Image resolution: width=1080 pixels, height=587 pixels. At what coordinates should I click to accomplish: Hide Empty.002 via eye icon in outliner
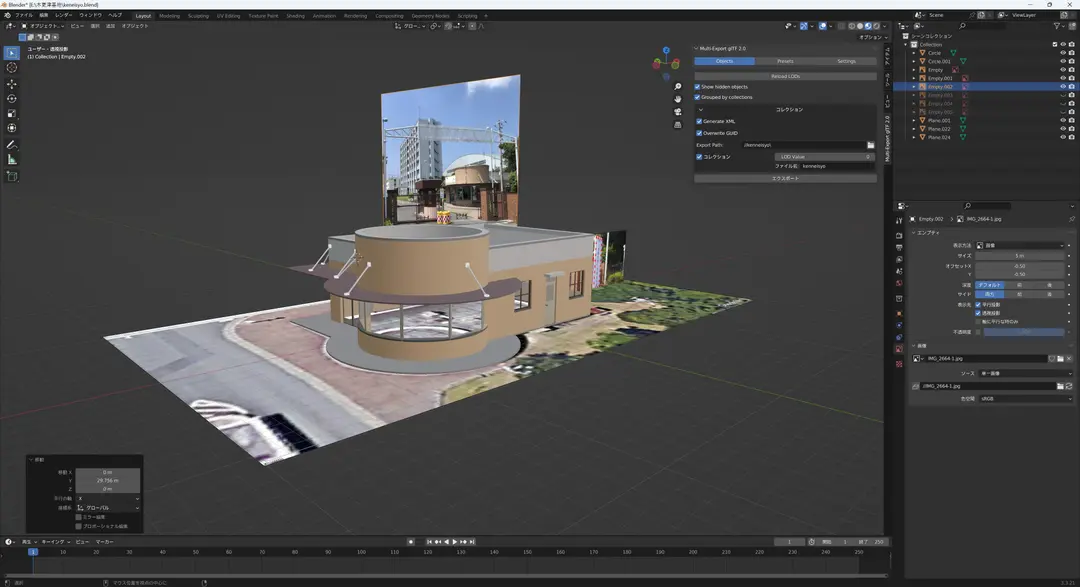click(1063, 87)
